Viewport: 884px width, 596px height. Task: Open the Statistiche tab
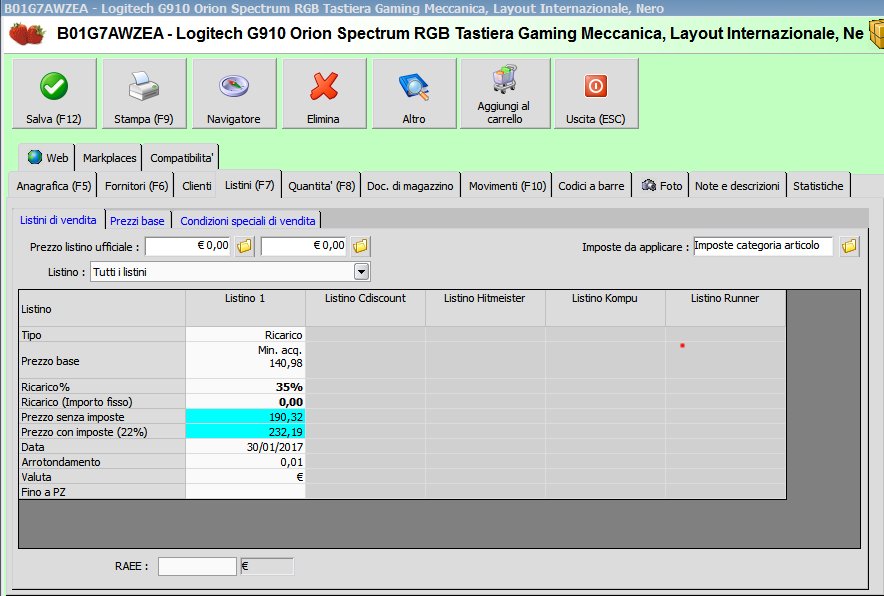tap(818, 186)
